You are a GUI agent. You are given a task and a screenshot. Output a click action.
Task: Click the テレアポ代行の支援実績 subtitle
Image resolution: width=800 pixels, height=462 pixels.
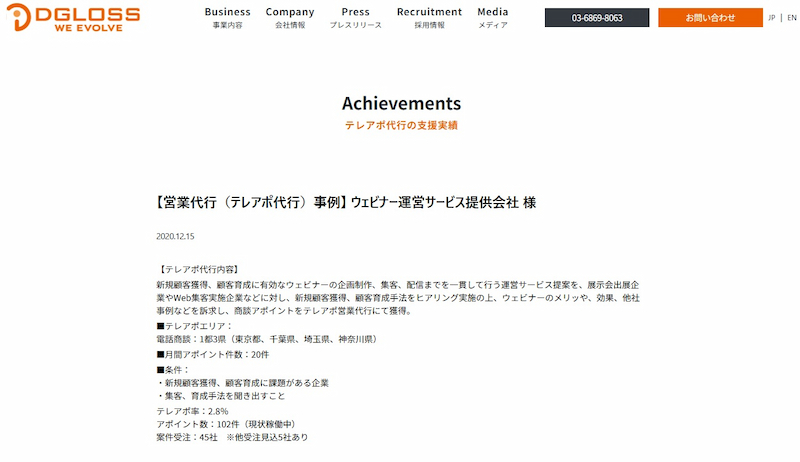tap(402, 125)
